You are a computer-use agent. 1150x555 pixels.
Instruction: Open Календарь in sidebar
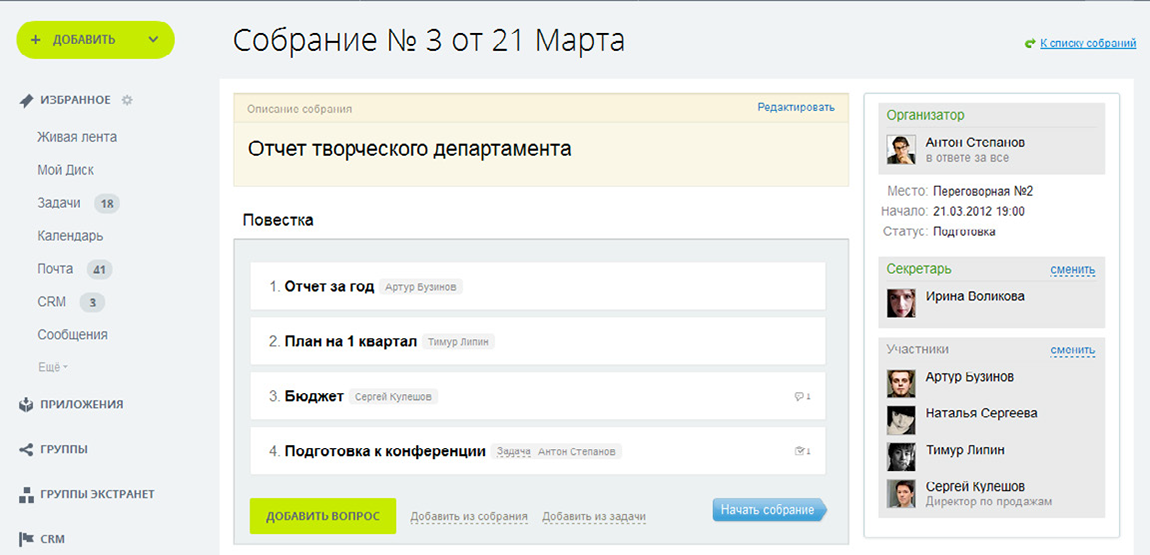coord(70,236)
